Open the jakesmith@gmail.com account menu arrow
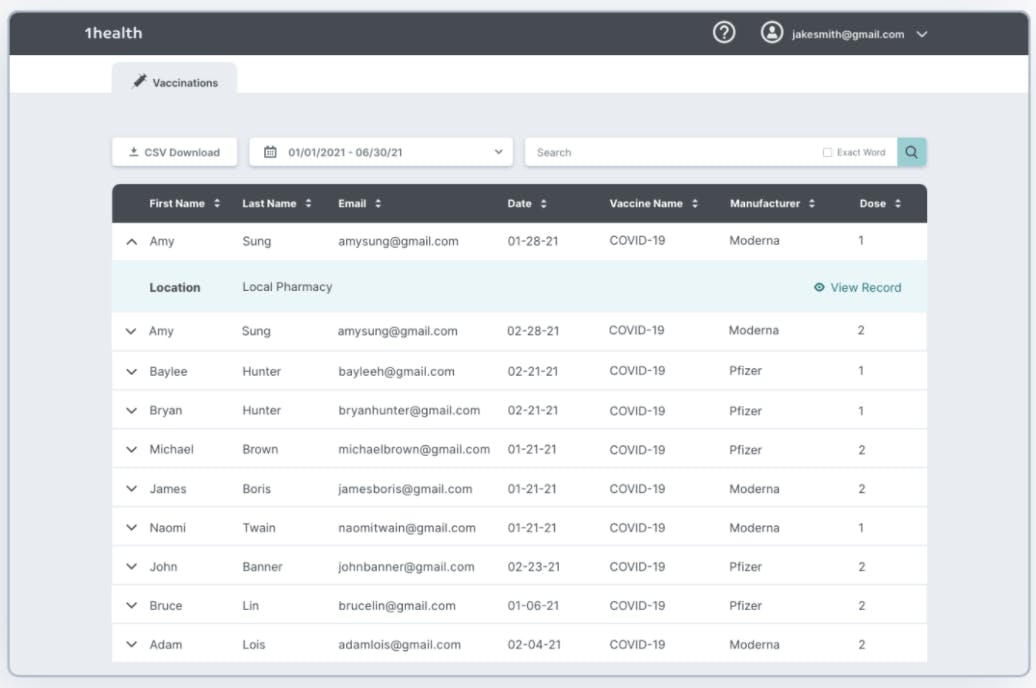The height and width of the screenshot is (688, 1036). click(922, 34)
